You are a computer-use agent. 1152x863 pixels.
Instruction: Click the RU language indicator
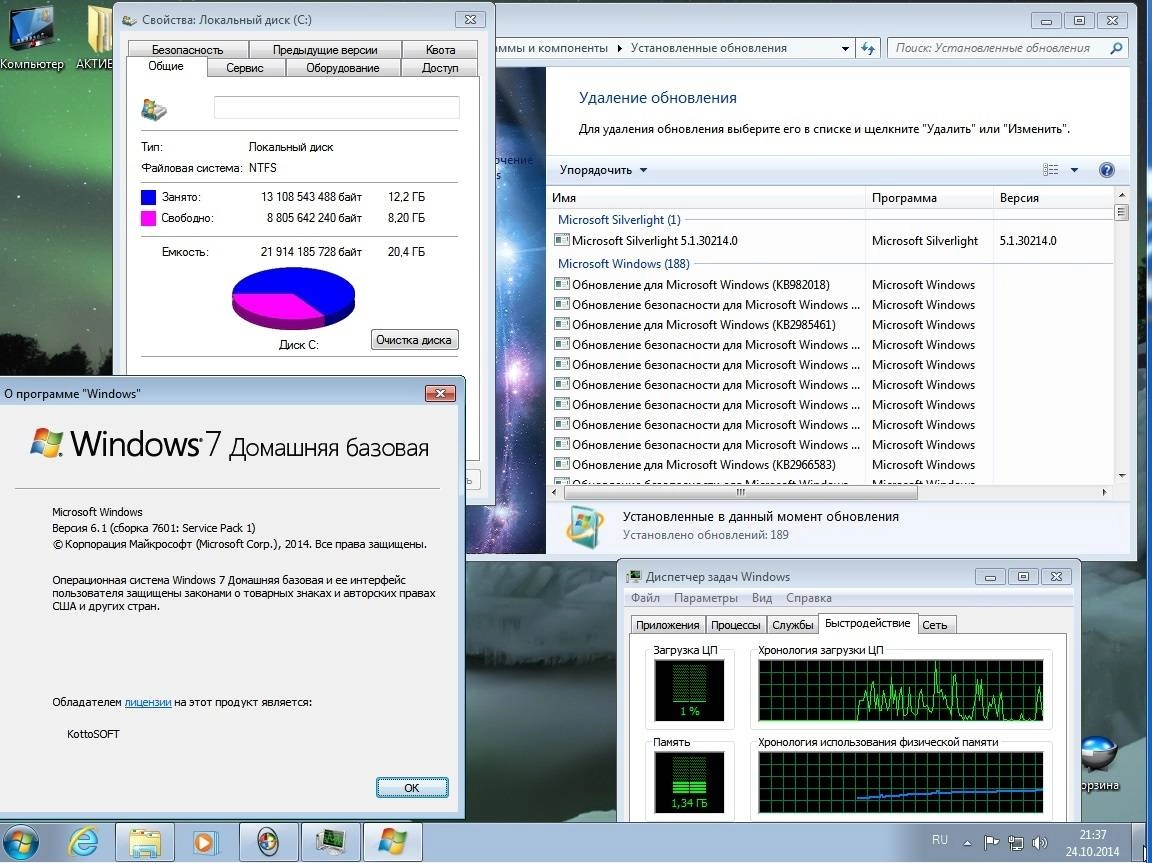(x=940, y=840)
